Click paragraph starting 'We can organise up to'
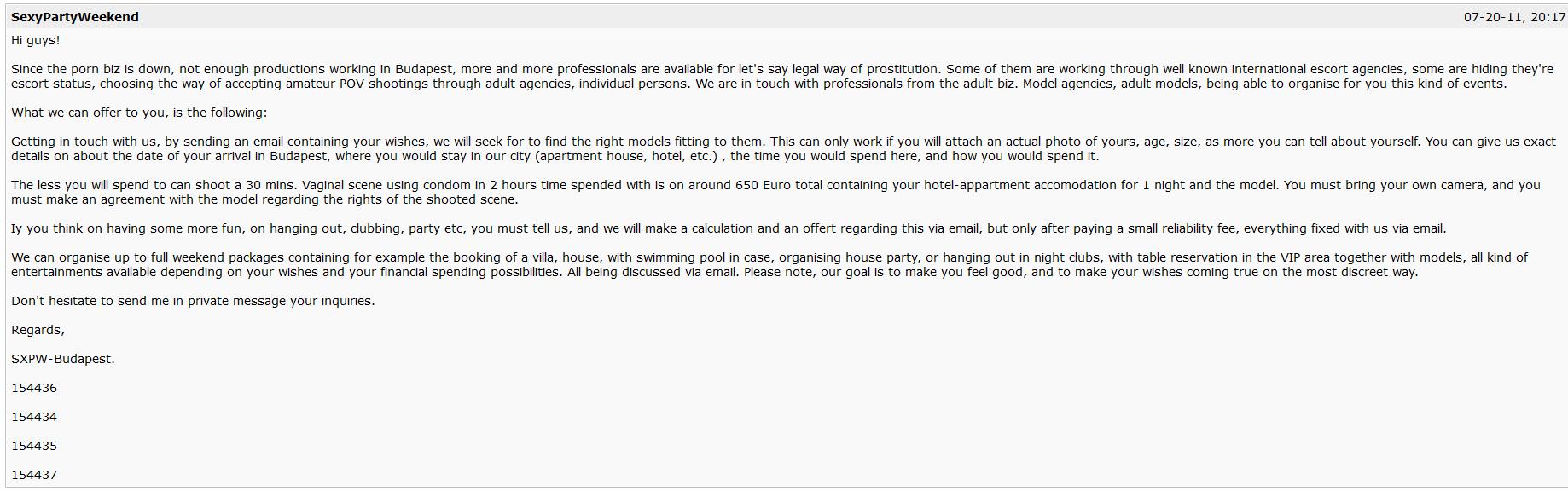Screen dimensions: 1568x491 pyautogui.click(x=512, y=264)
